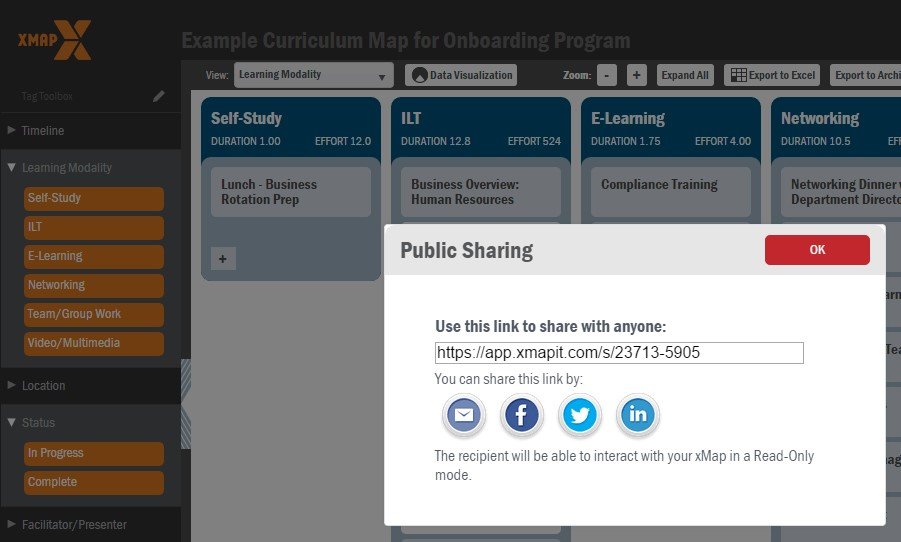Open Networking Dinner card
Viewport: 901px width, 542px height.
pos(841,192)
